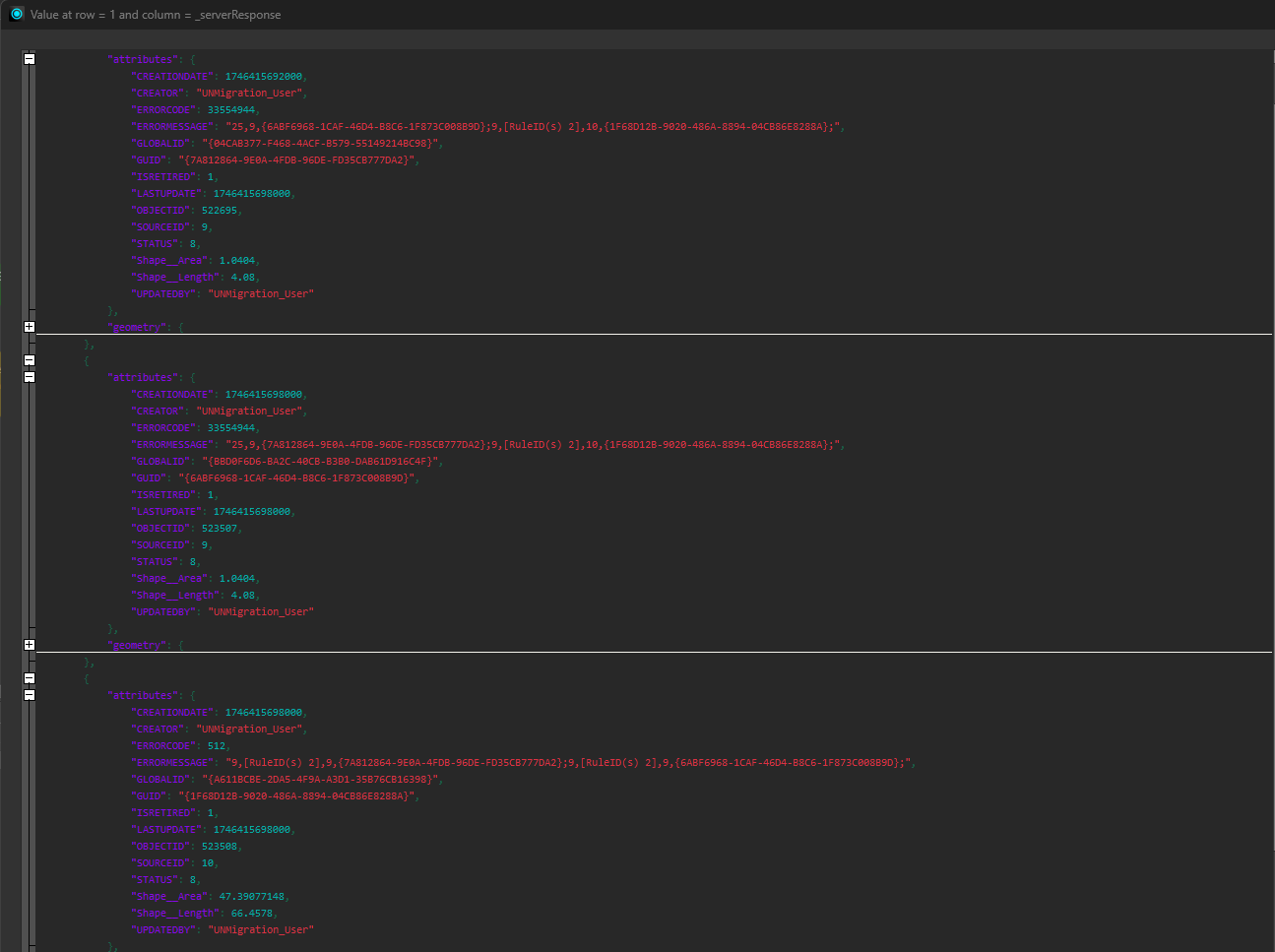This screenshot has height=952, width=1275.
Task: Click the visualizer icon in the title bar
Action: click(x=15, y=14)
